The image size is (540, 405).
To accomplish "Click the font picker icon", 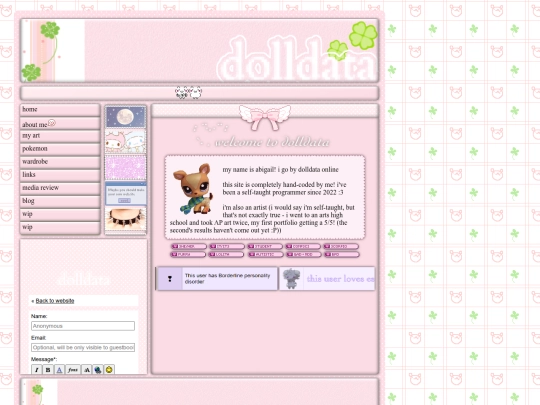I will click(x=73, y=370).
